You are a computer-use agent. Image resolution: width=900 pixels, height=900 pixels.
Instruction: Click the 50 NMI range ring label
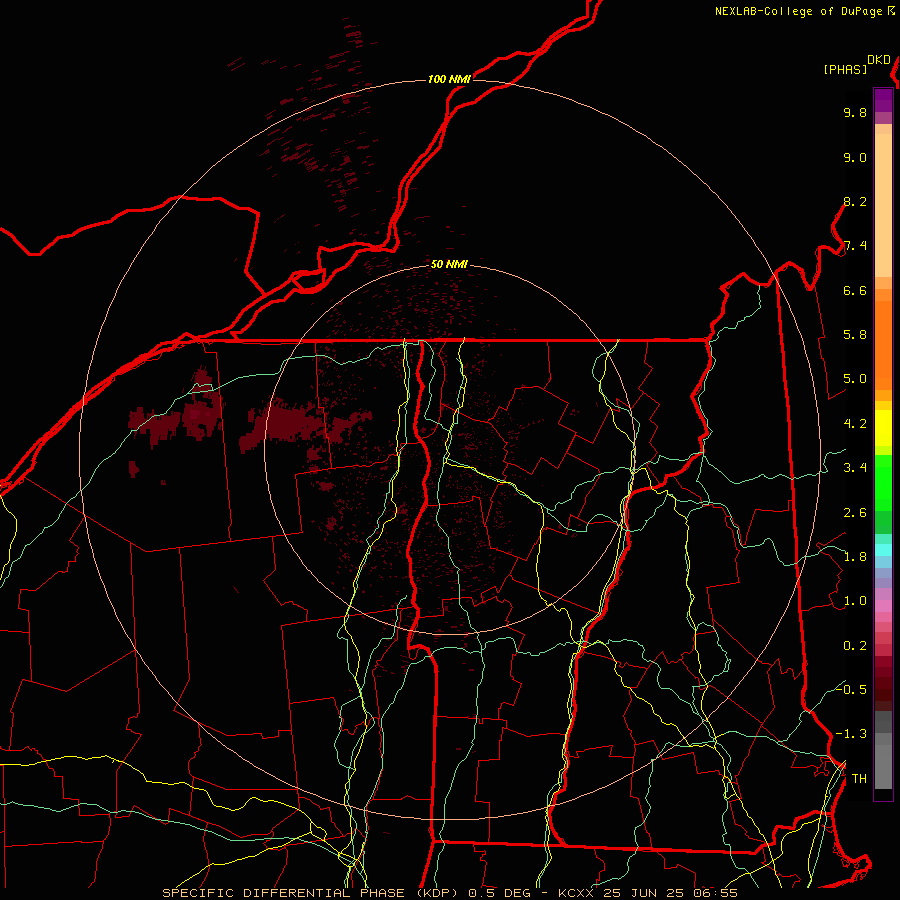[x=449, y=264]
